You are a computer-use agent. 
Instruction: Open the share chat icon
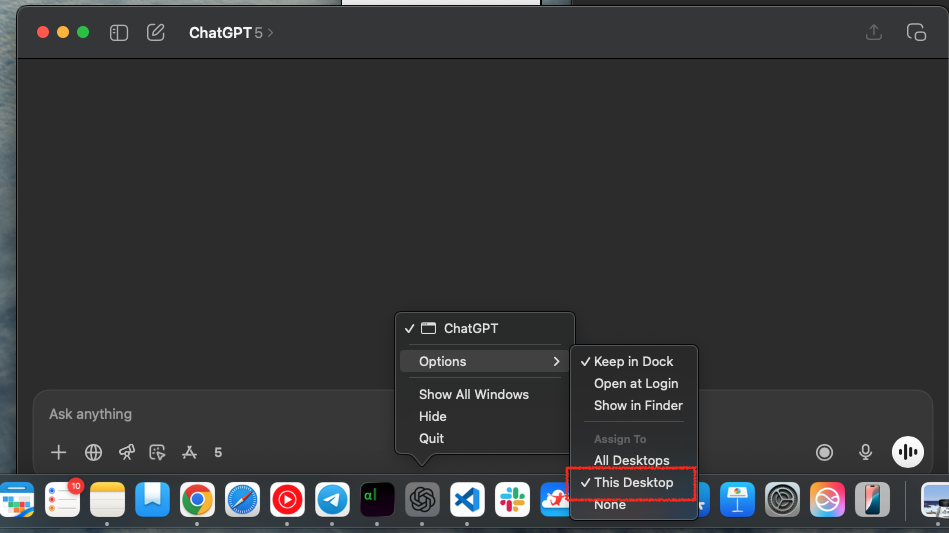[x=873, y=32]
